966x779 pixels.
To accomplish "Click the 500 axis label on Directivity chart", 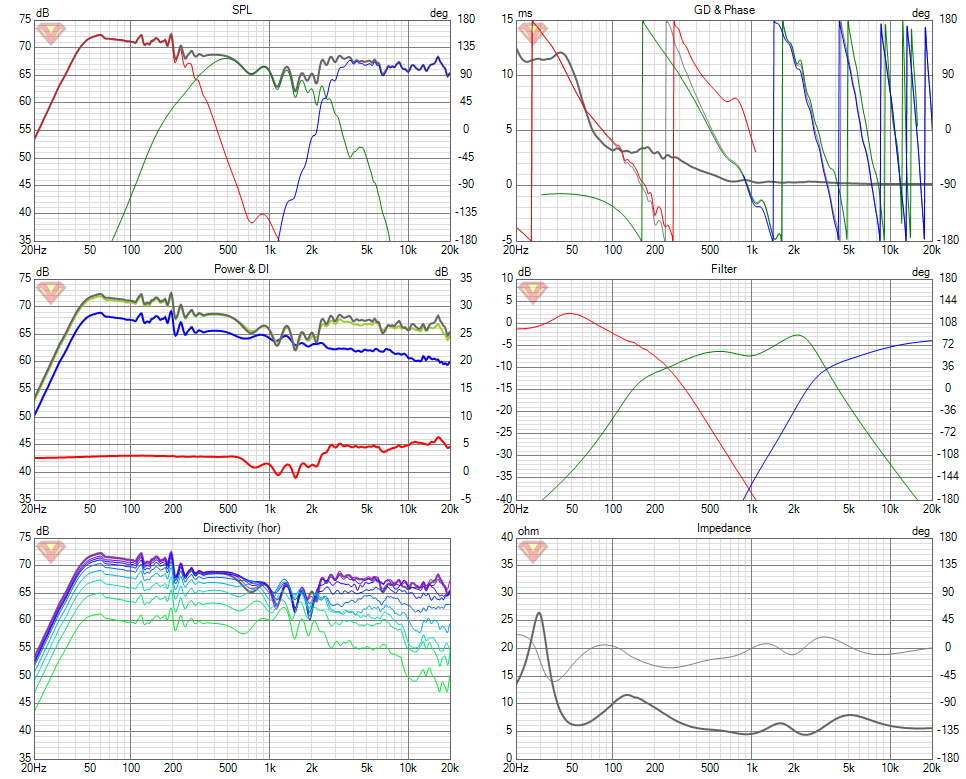I will (x=228, y=768).
